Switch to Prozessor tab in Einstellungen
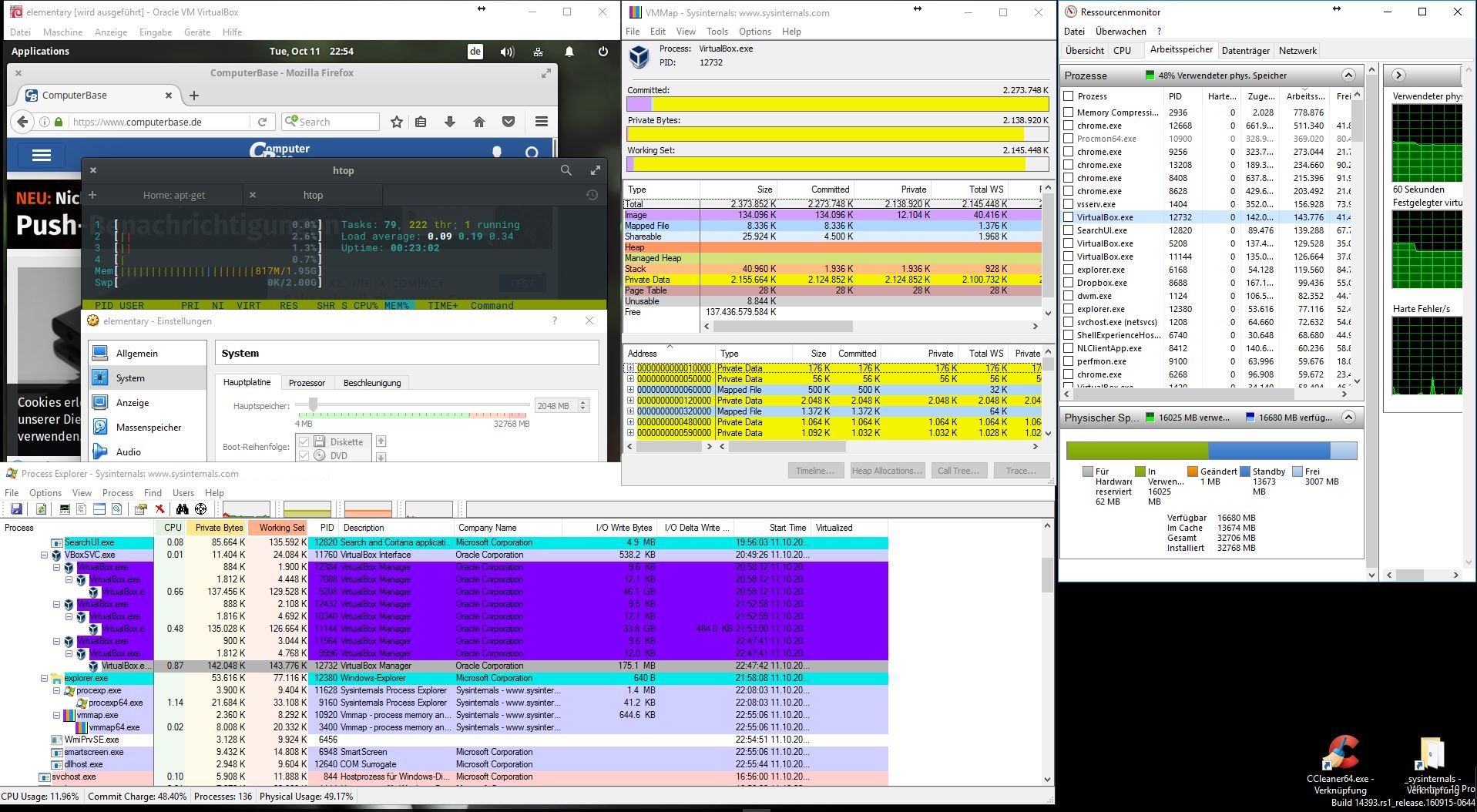Image resolution: width=1477 pixels, height=812 pixels. [x=307, y=383]
